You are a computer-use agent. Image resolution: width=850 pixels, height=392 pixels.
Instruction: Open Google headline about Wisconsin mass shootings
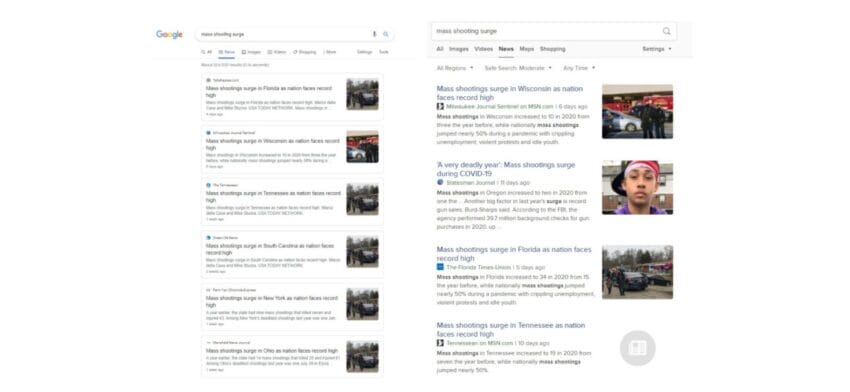click(x=273, y=144)
